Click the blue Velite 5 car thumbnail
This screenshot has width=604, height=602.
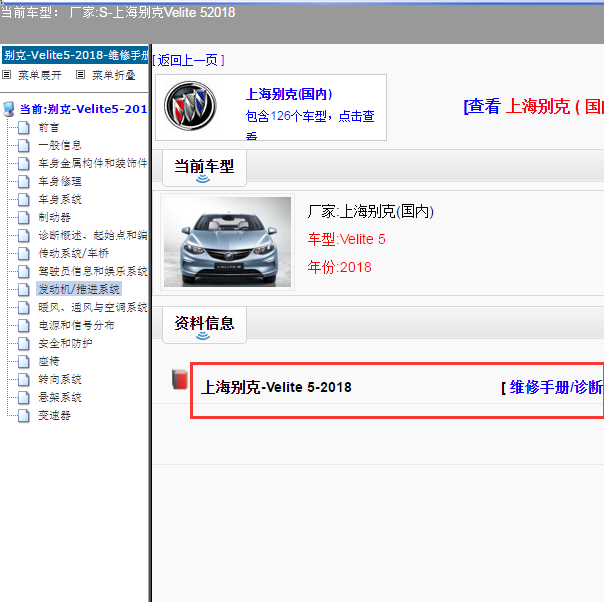pyautogui.click(x=227, y=241)
